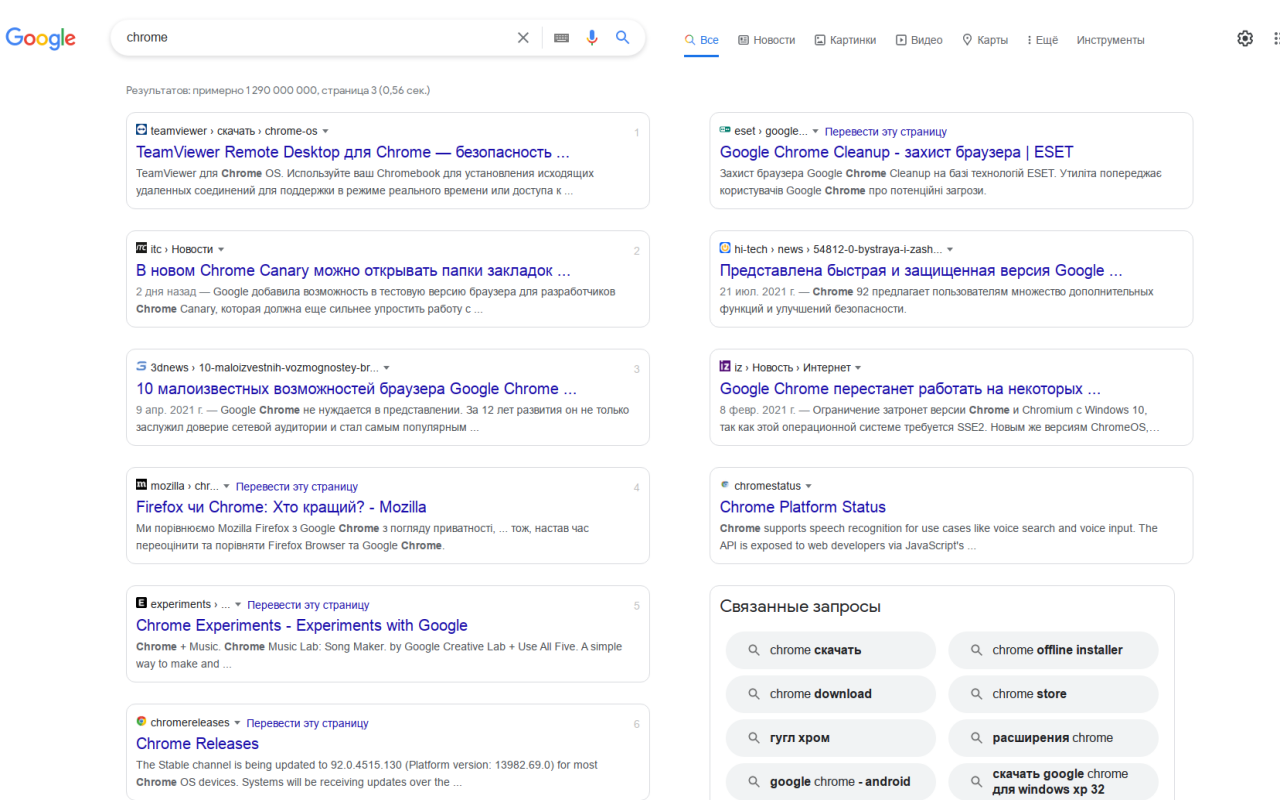Viewport: 1280px width, 800px height.
Task: Open settings gear icon
Action: (x=1245, y=38)
